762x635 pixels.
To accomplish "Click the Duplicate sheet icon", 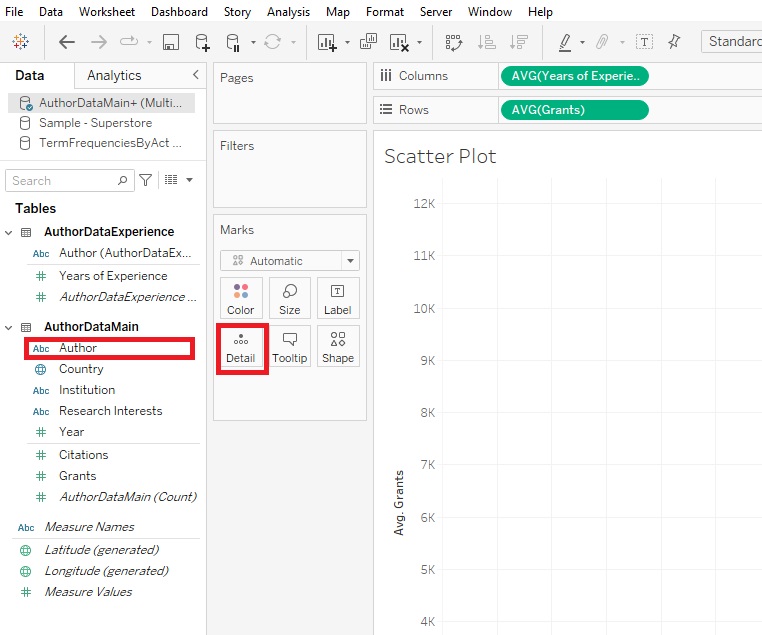I will 368,42.
